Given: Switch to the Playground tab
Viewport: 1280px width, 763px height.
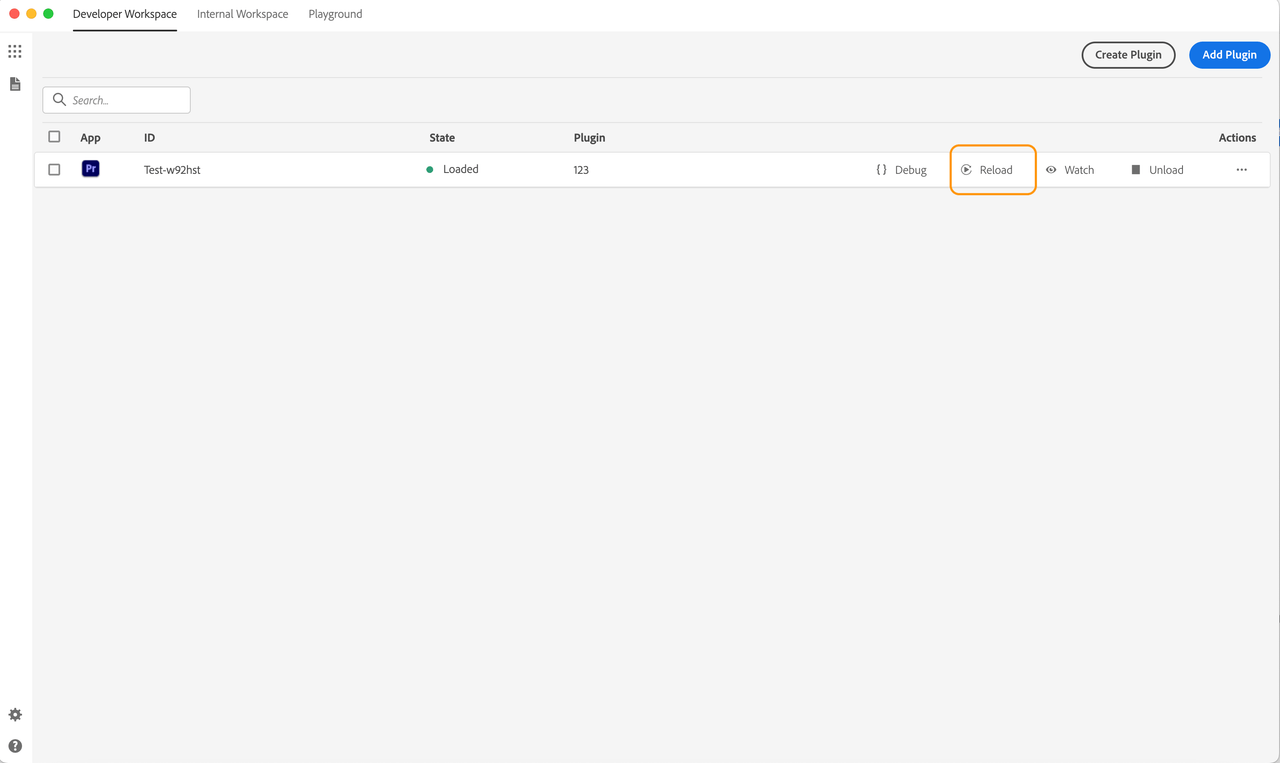Looking at the screenshot, I should [x=335, y=14].
